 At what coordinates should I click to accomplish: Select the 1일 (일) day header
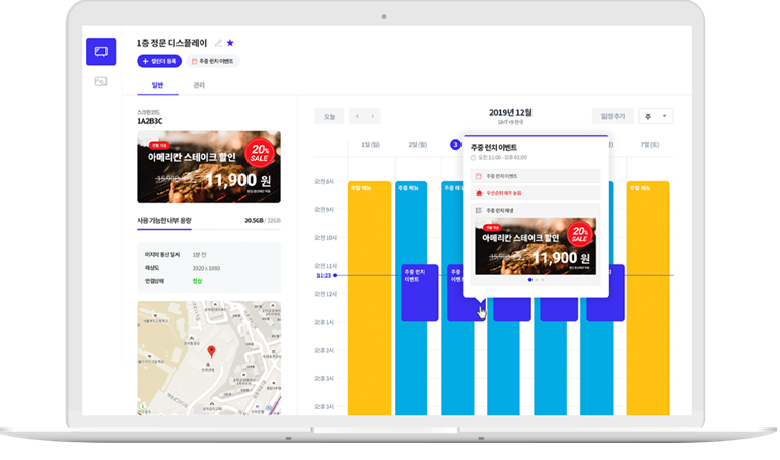click(x=370, y=145)
